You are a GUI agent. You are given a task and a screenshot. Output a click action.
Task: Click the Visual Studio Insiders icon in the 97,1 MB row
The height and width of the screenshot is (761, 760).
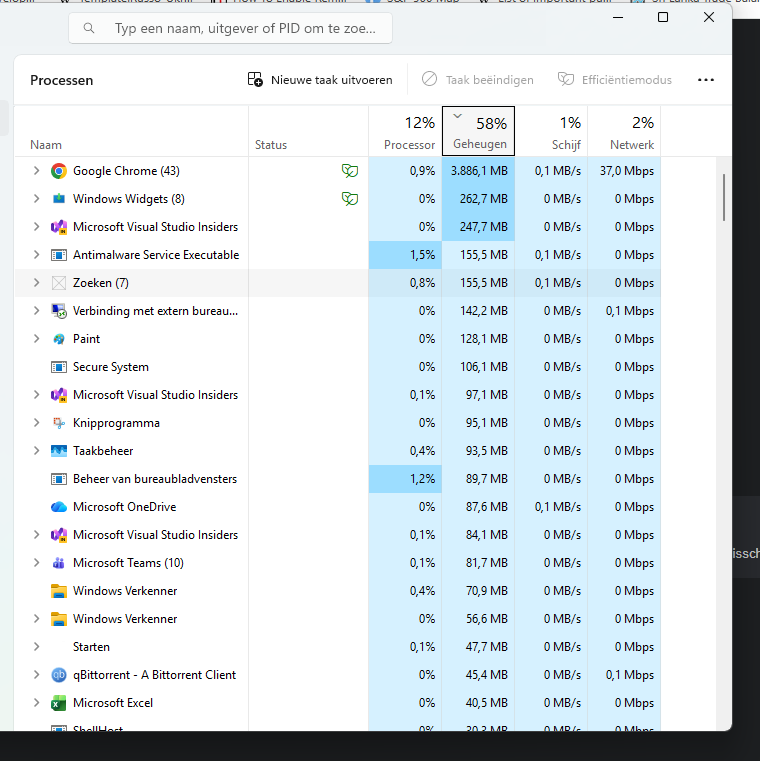pos(59,395)
